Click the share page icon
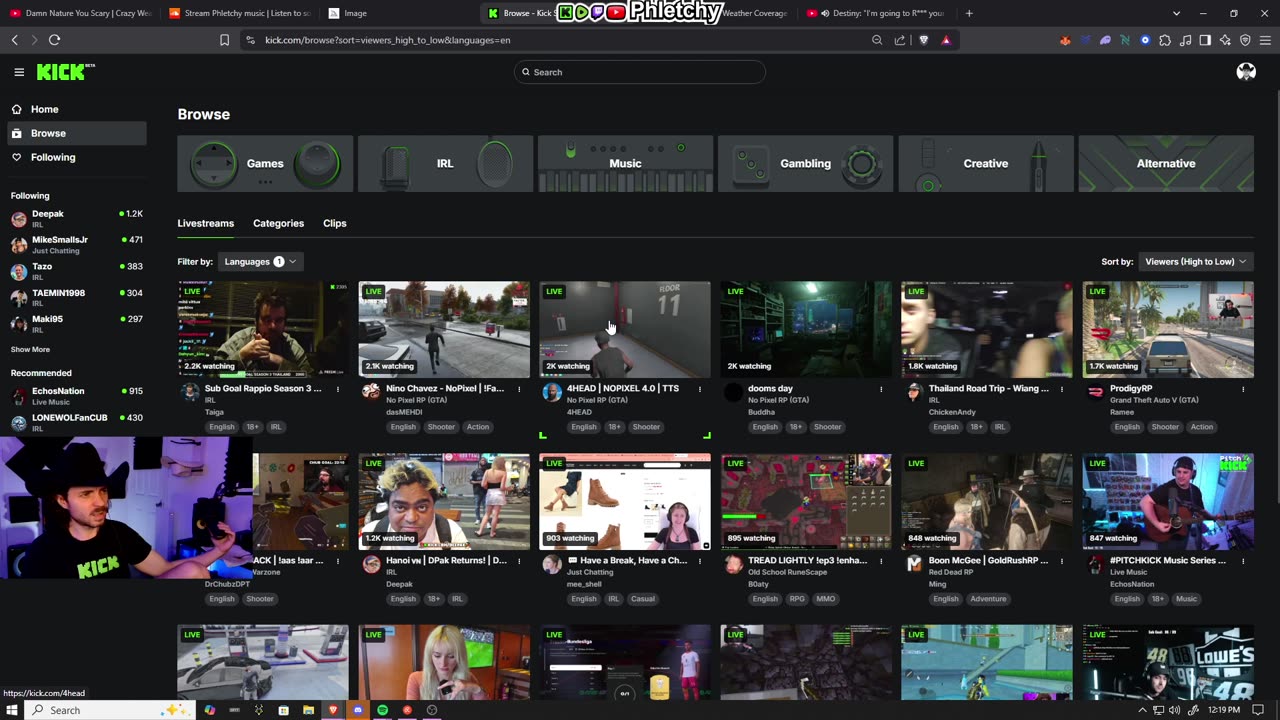 (900, 40)
